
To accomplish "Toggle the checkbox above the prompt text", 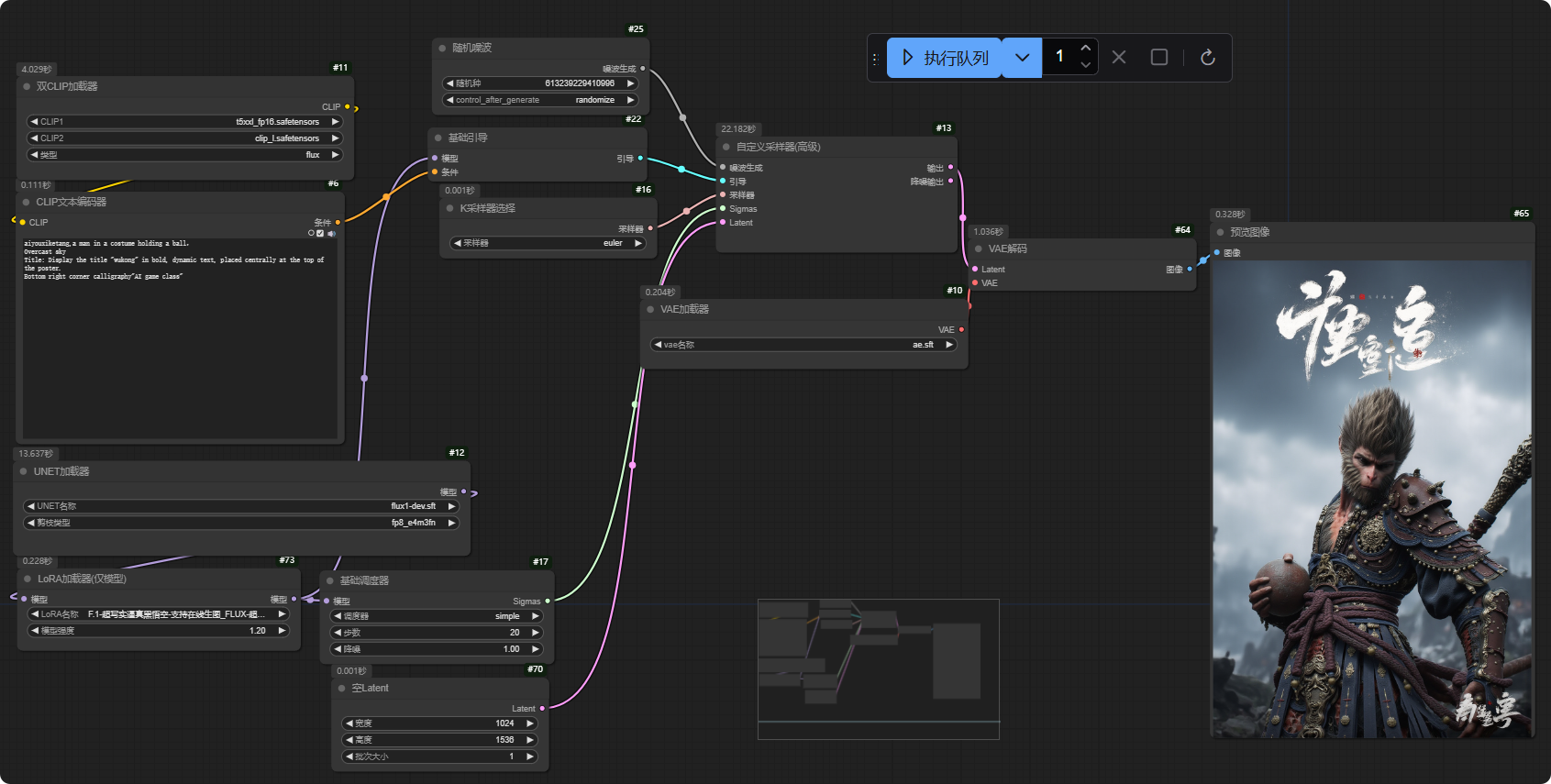I will click(320, 233).
